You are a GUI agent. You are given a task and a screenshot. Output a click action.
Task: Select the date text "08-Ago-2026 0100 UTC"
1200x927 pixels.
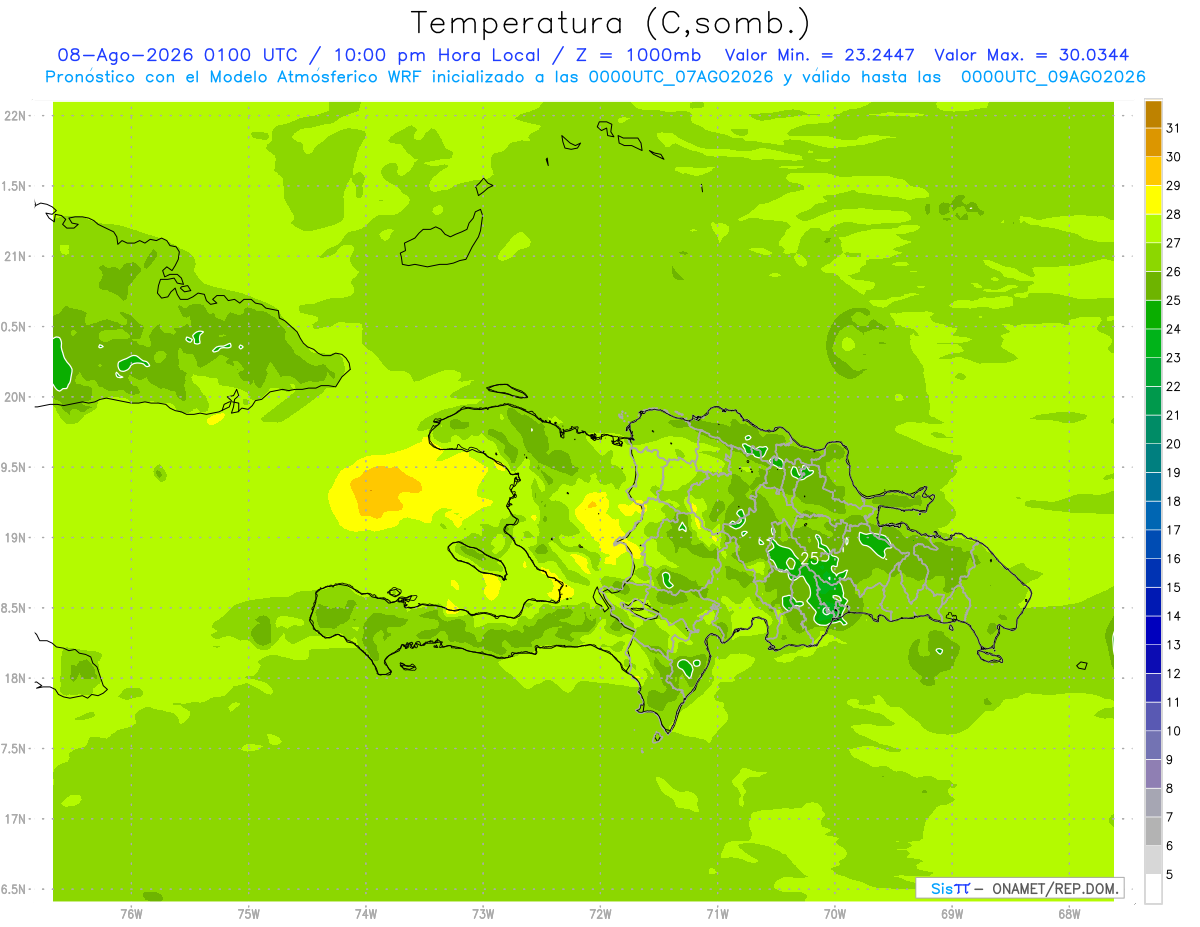click(177, 55)
